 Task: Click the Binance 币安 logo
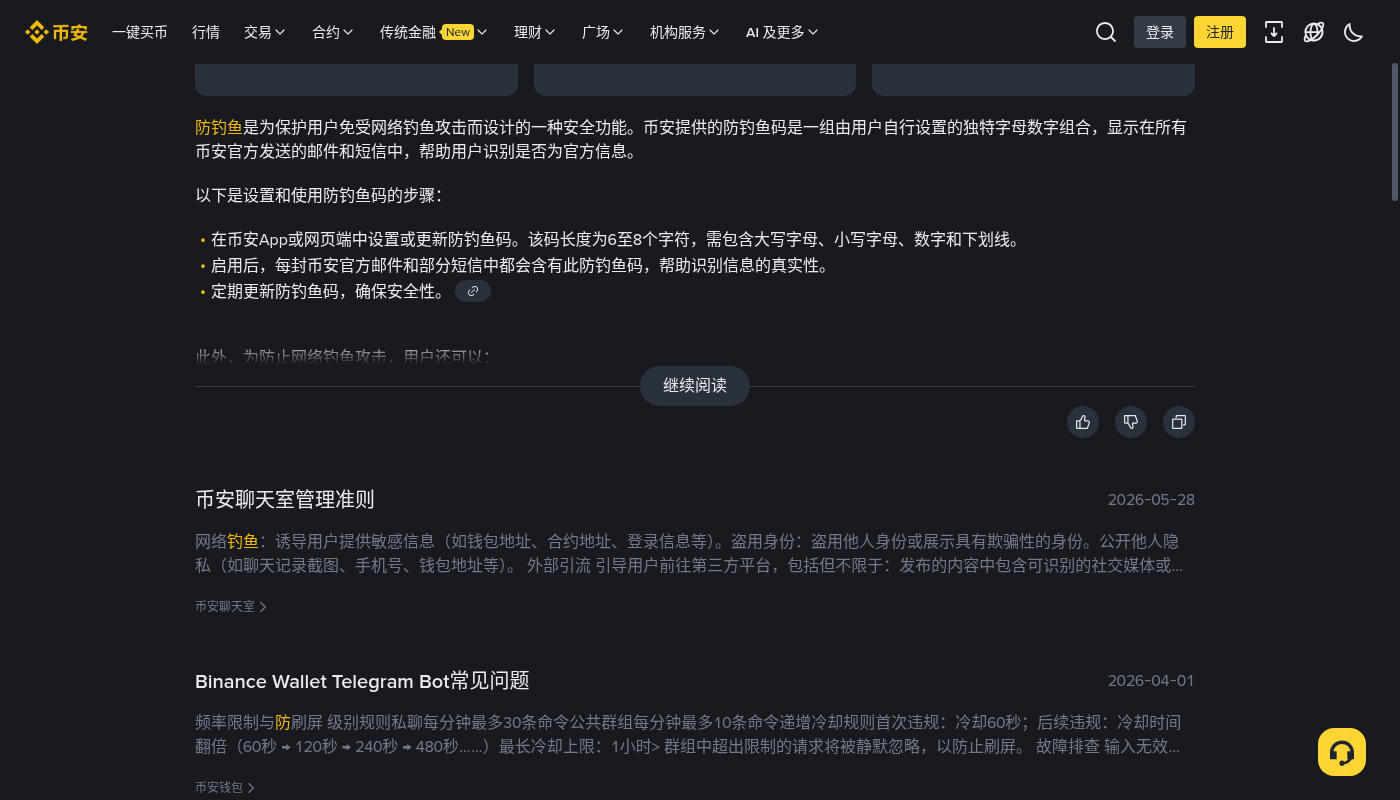coord(57,32)
